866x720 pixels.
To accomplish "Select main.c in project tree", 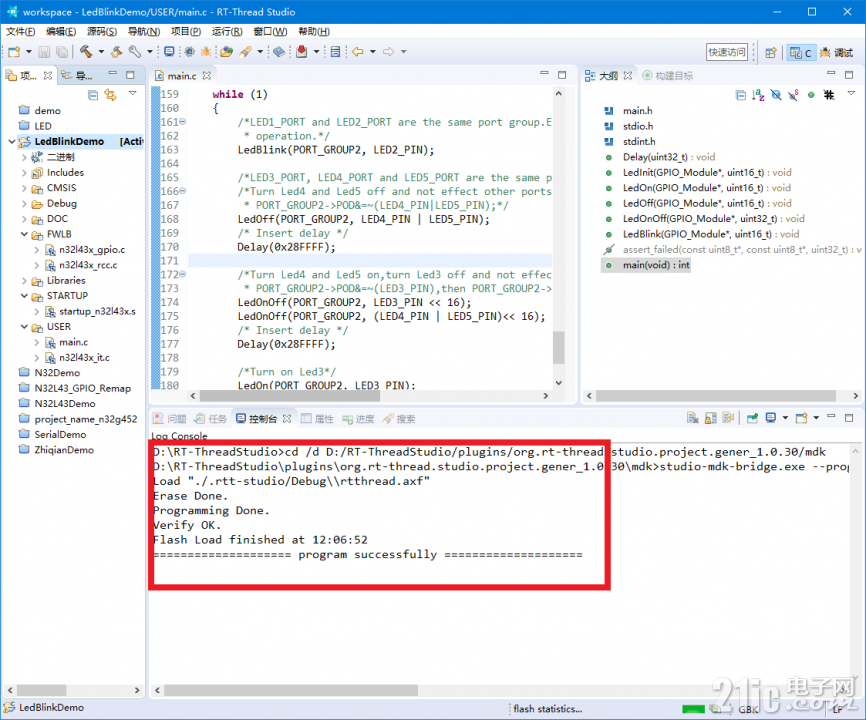I will tap(73, 342).
